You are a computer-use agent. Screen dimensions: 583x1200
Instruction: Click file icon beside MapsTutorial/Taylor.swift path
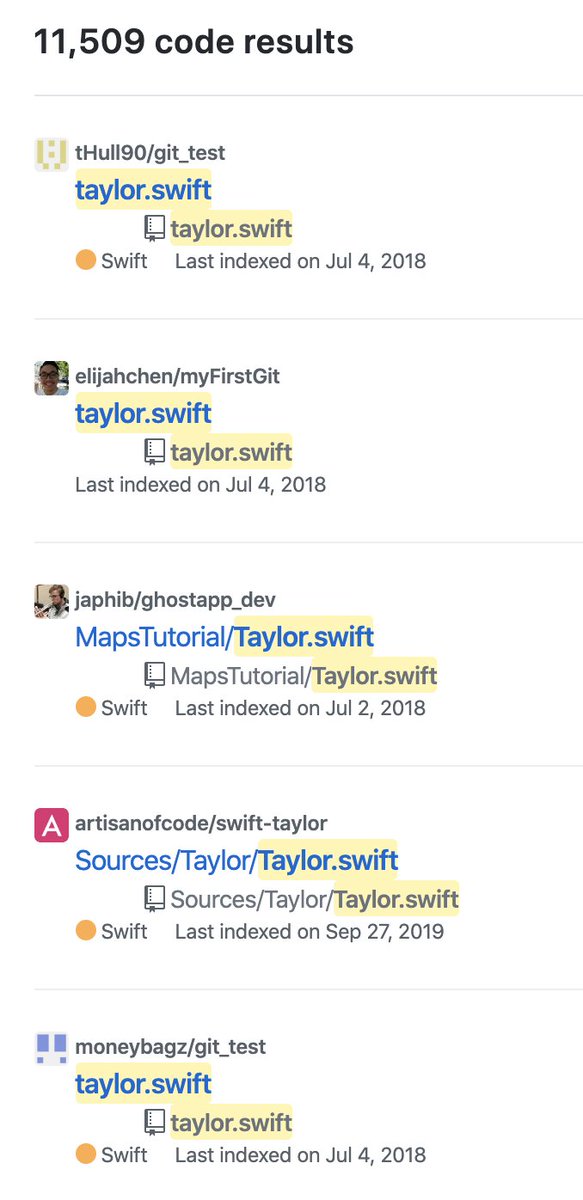(x=154, y=677)
